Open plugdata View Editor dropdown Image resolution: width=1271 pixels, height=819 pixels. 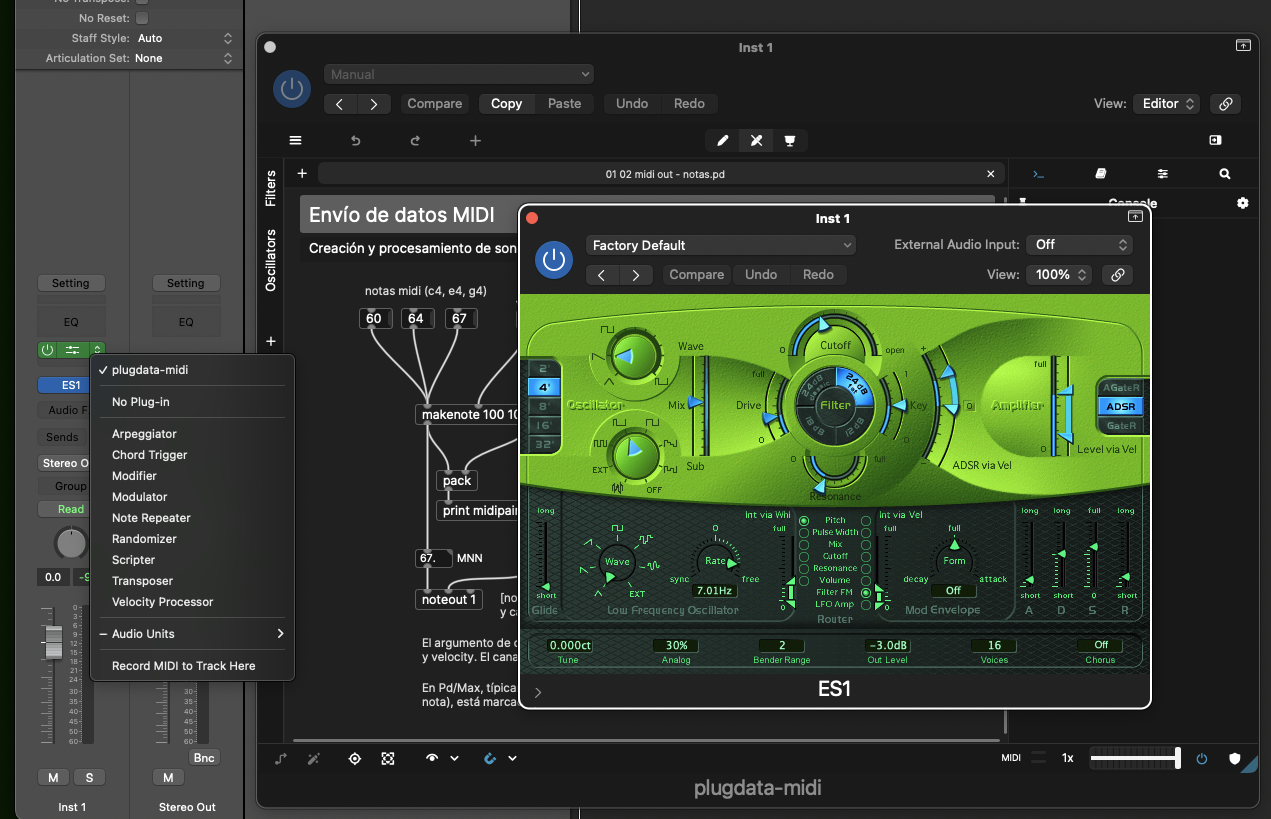coord(1167,103)
